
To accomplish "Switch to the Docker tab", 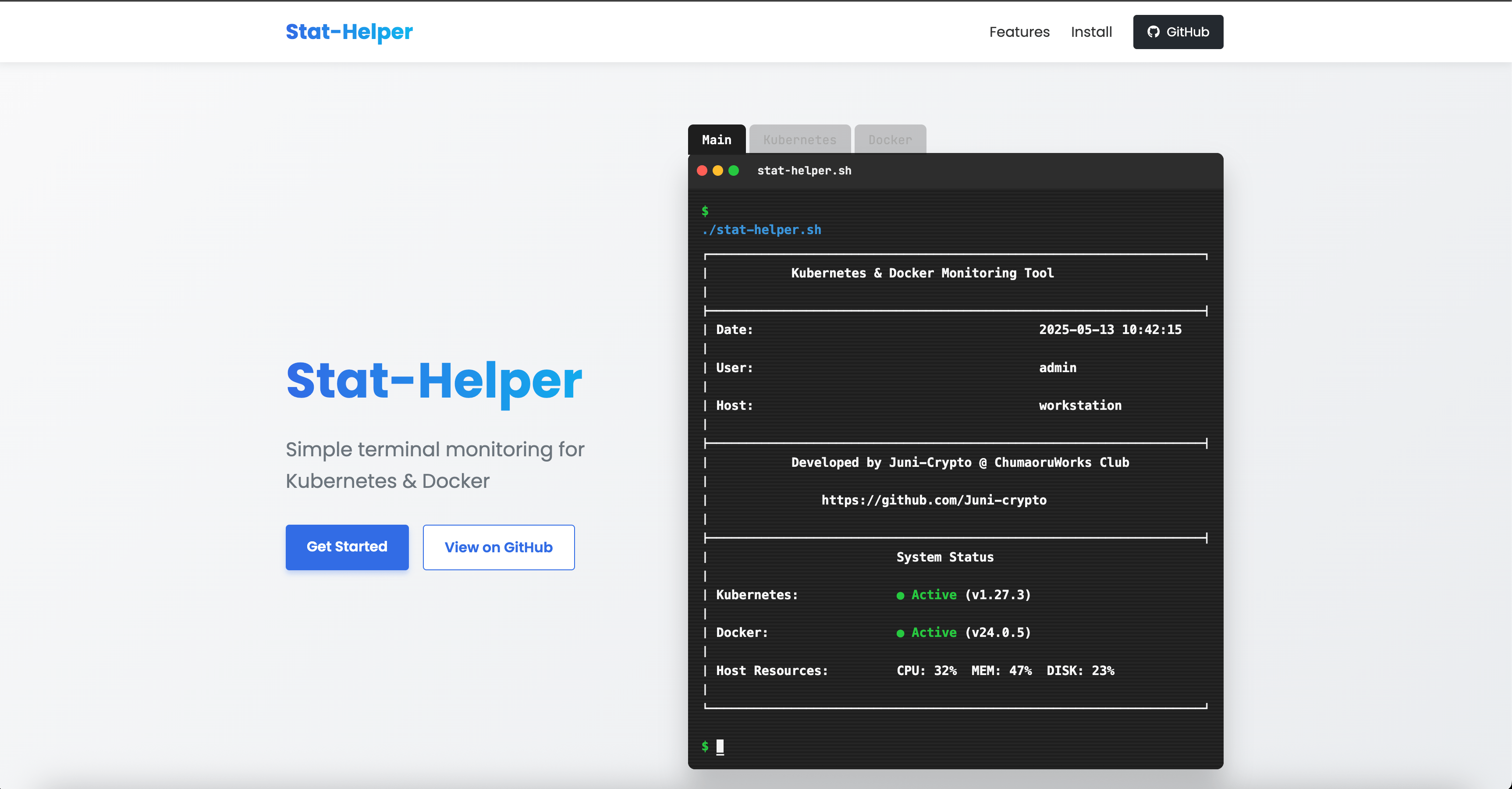I will [890, 139].
